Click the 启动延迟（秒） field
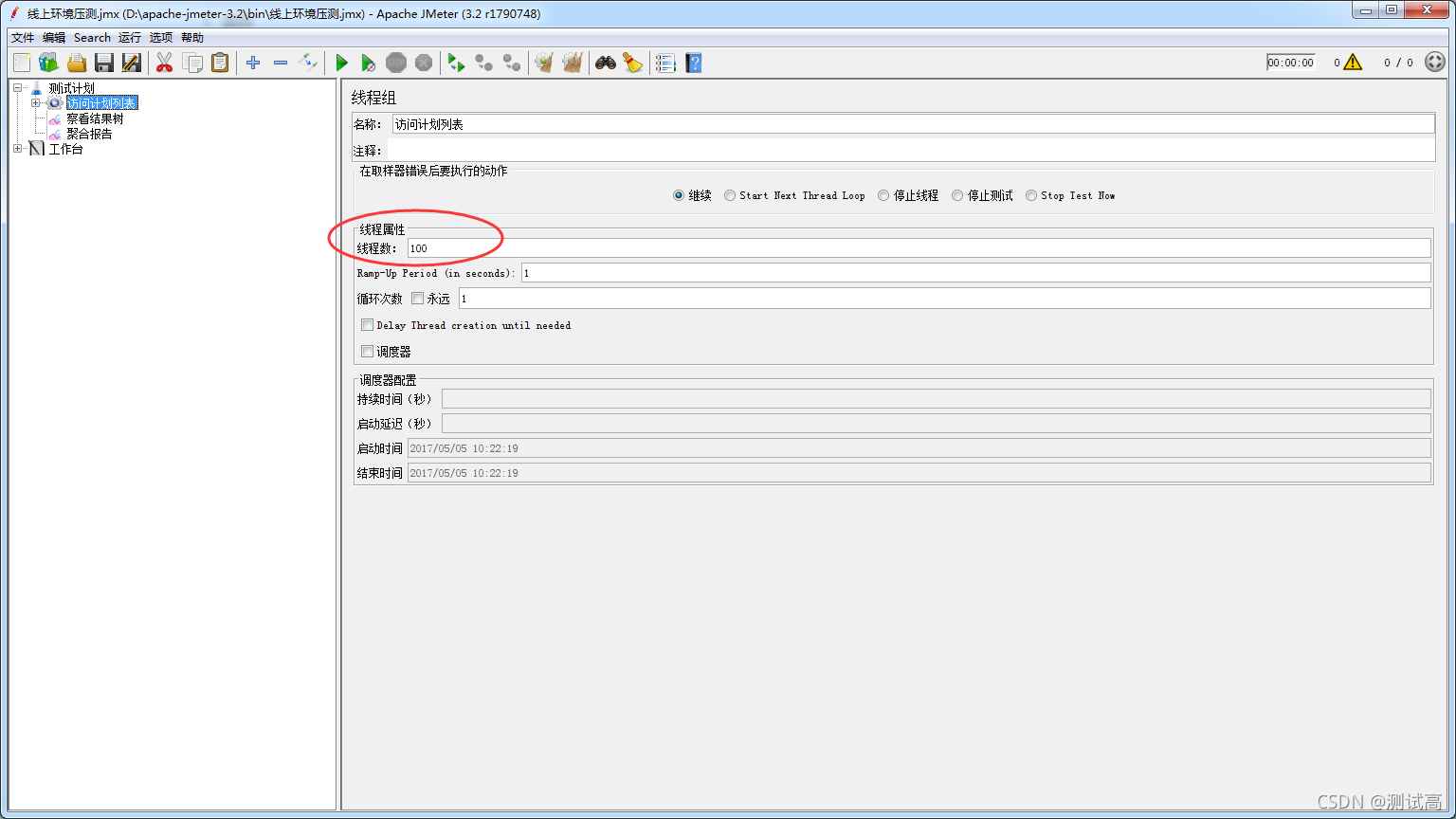Viewport: 1456px width, 819px height. (x=936, y=424)
